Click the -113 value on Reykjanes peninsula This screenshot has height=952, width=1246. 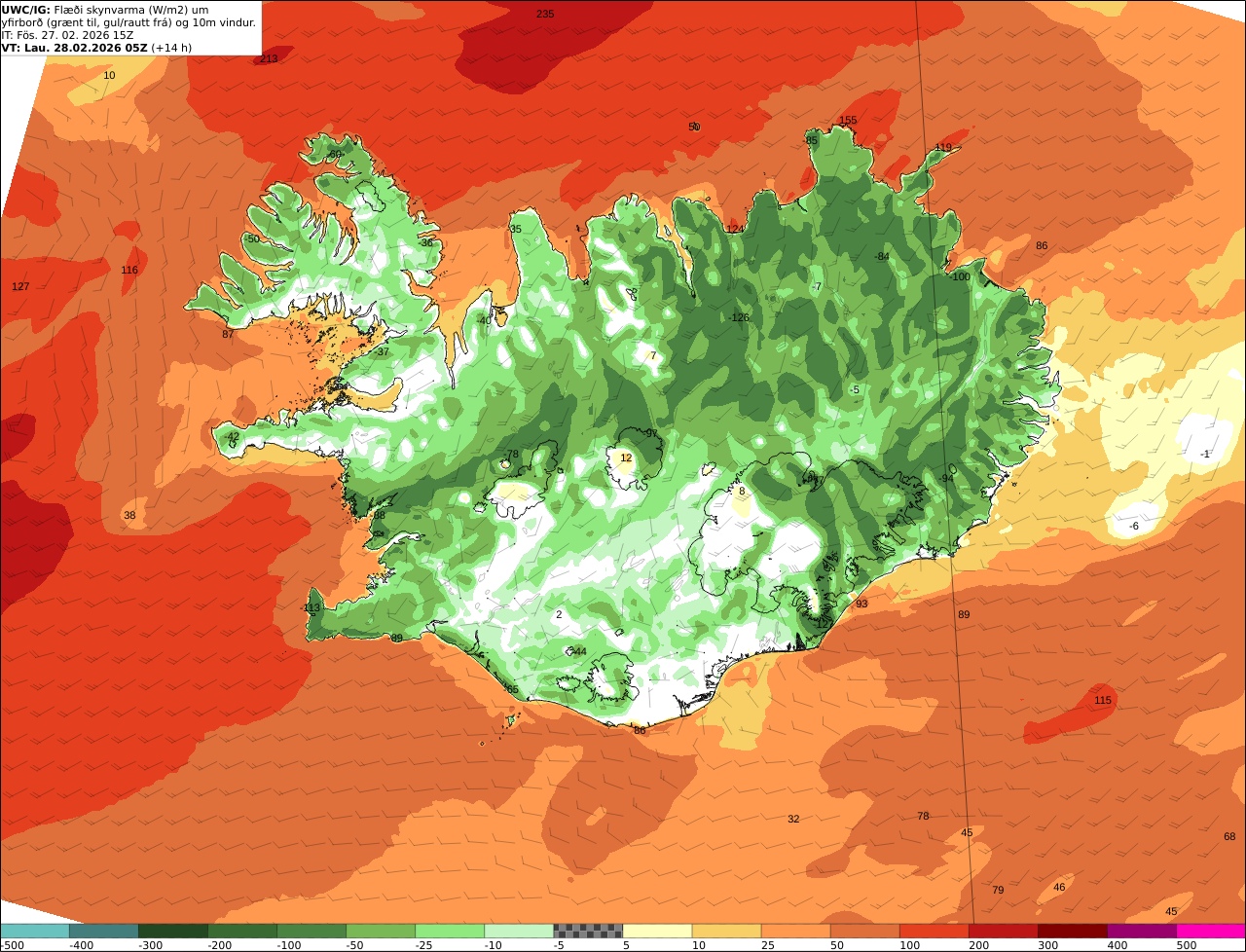[x=311, y=608]
